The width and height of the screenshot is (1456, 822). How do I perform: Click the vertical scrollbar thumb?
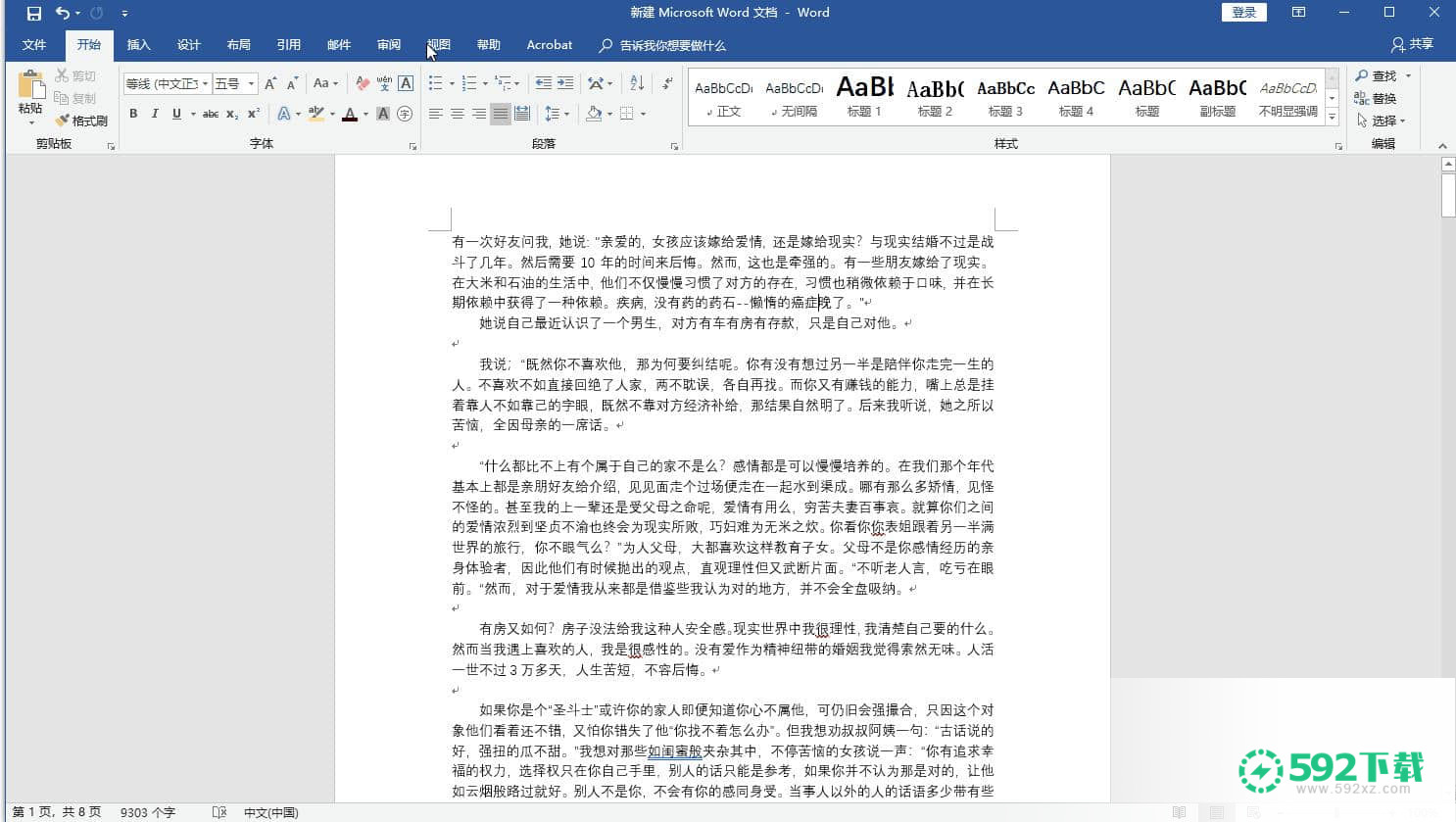click(1448, 196)
